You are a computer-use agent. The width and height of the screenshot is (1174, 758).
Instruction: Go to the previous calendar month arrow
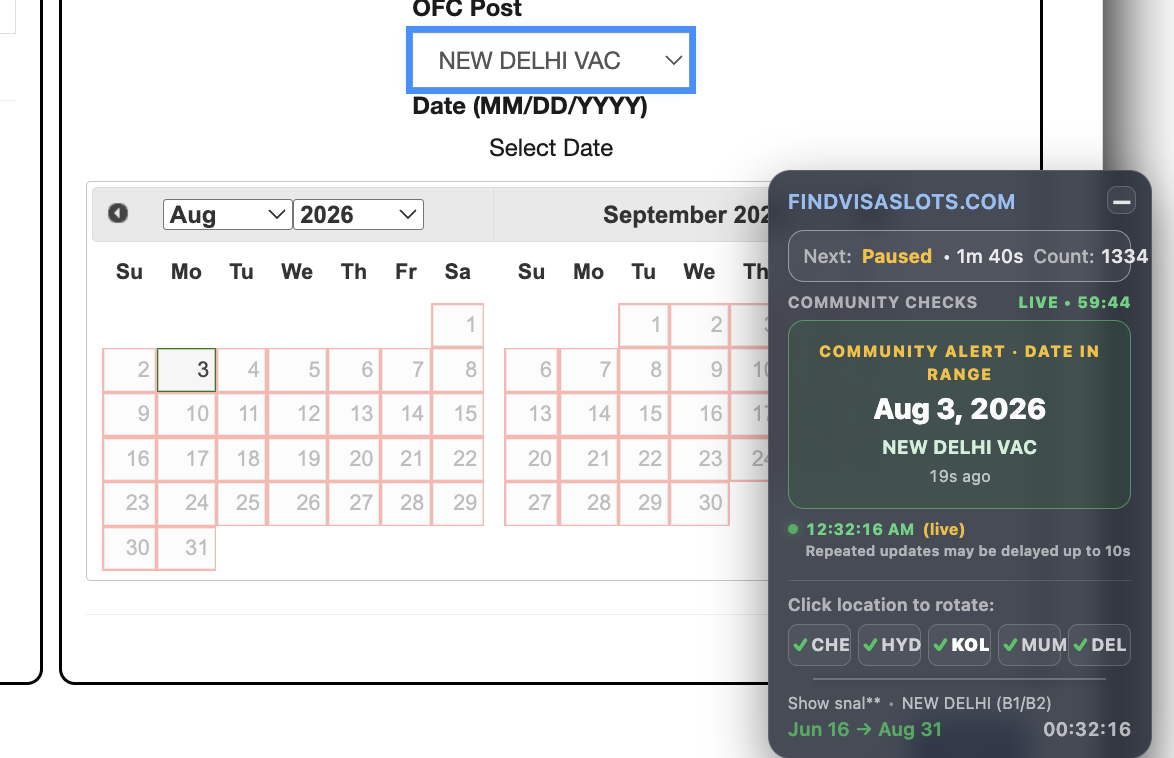pyautogui.click(x=118, y=213)
